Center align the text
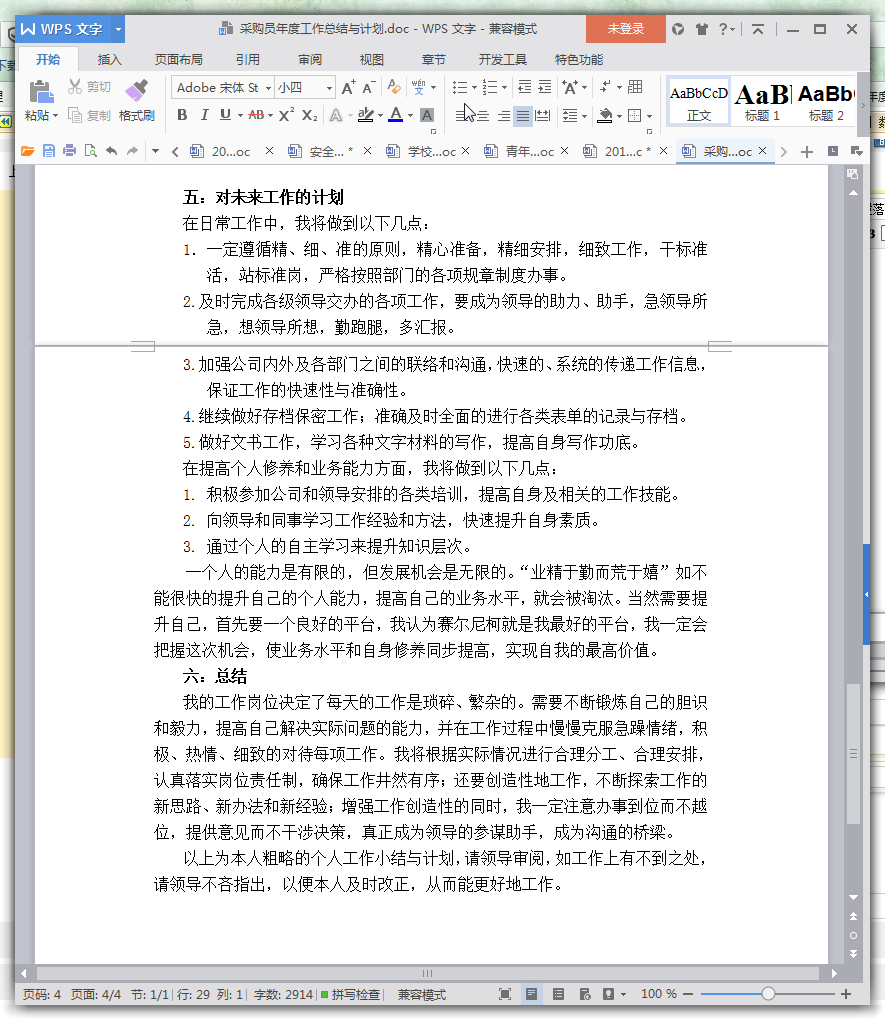This screenshot has height=1020, width=885. coord(482,116)
